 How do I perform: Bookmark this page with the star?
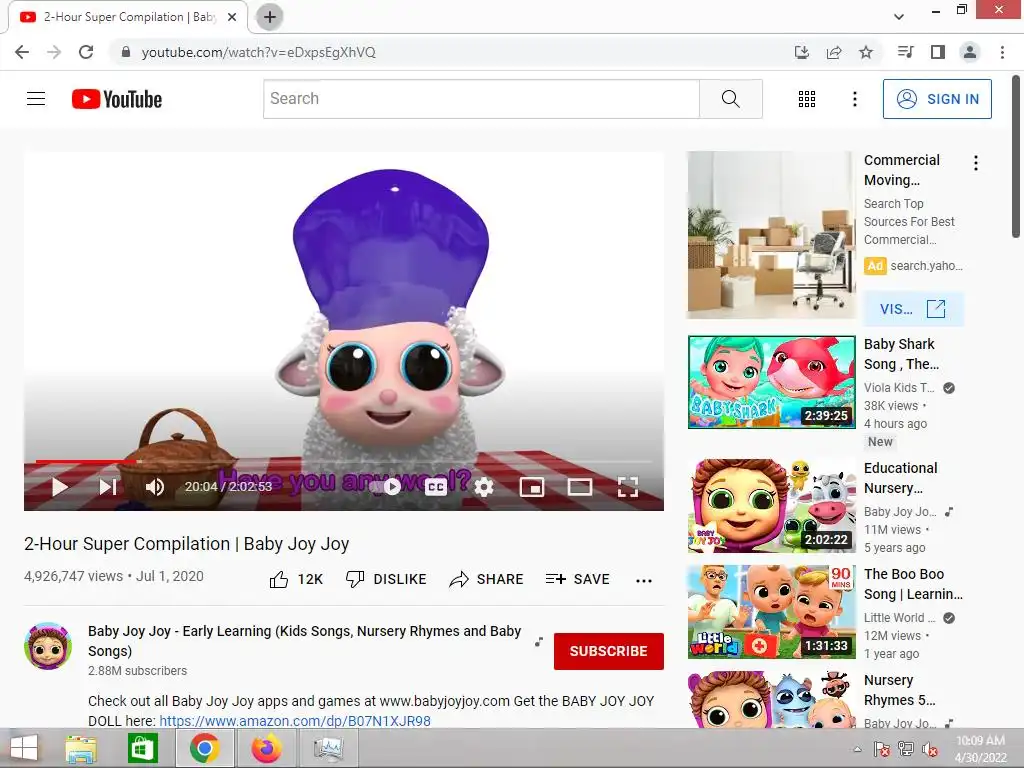pos(866,52)
